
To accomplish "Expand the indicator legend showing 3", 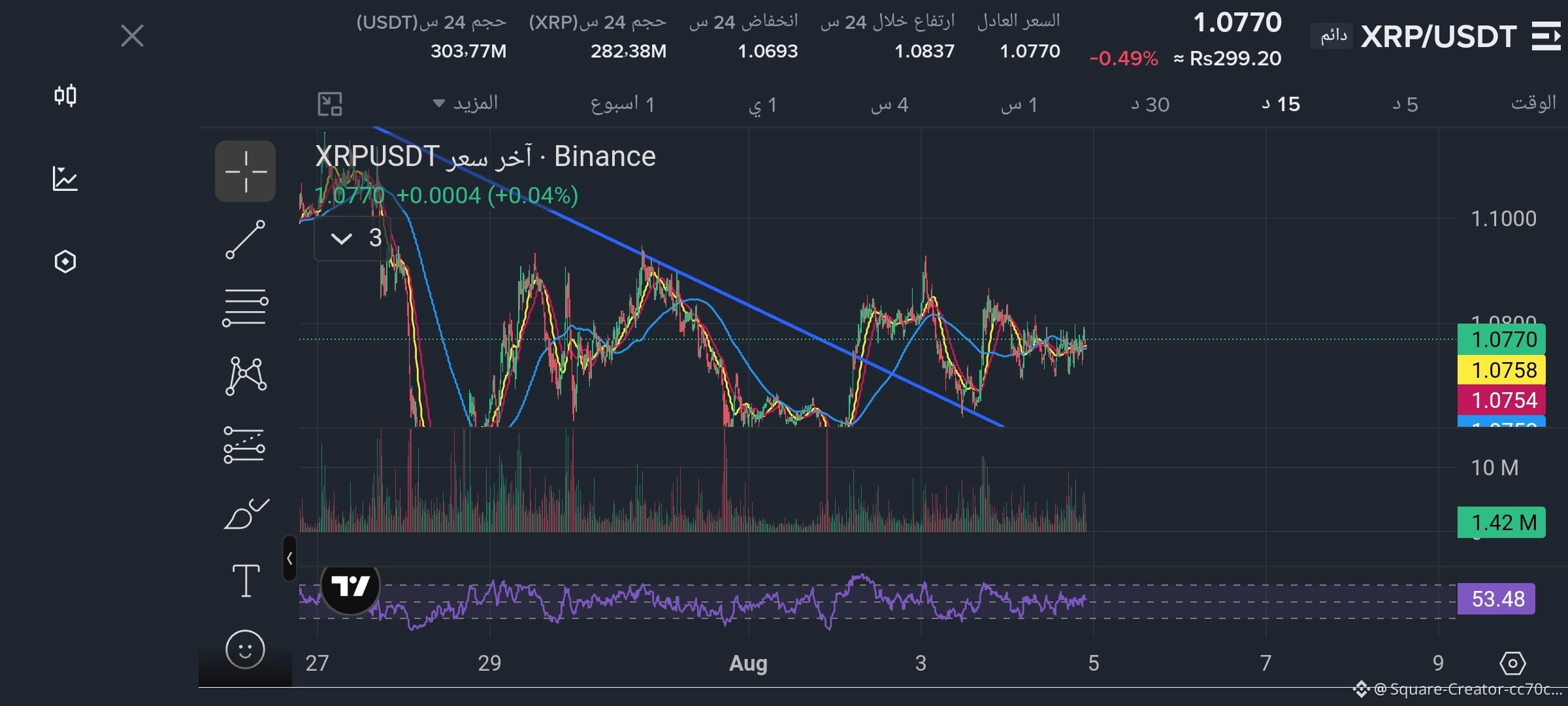I will 353,238.
